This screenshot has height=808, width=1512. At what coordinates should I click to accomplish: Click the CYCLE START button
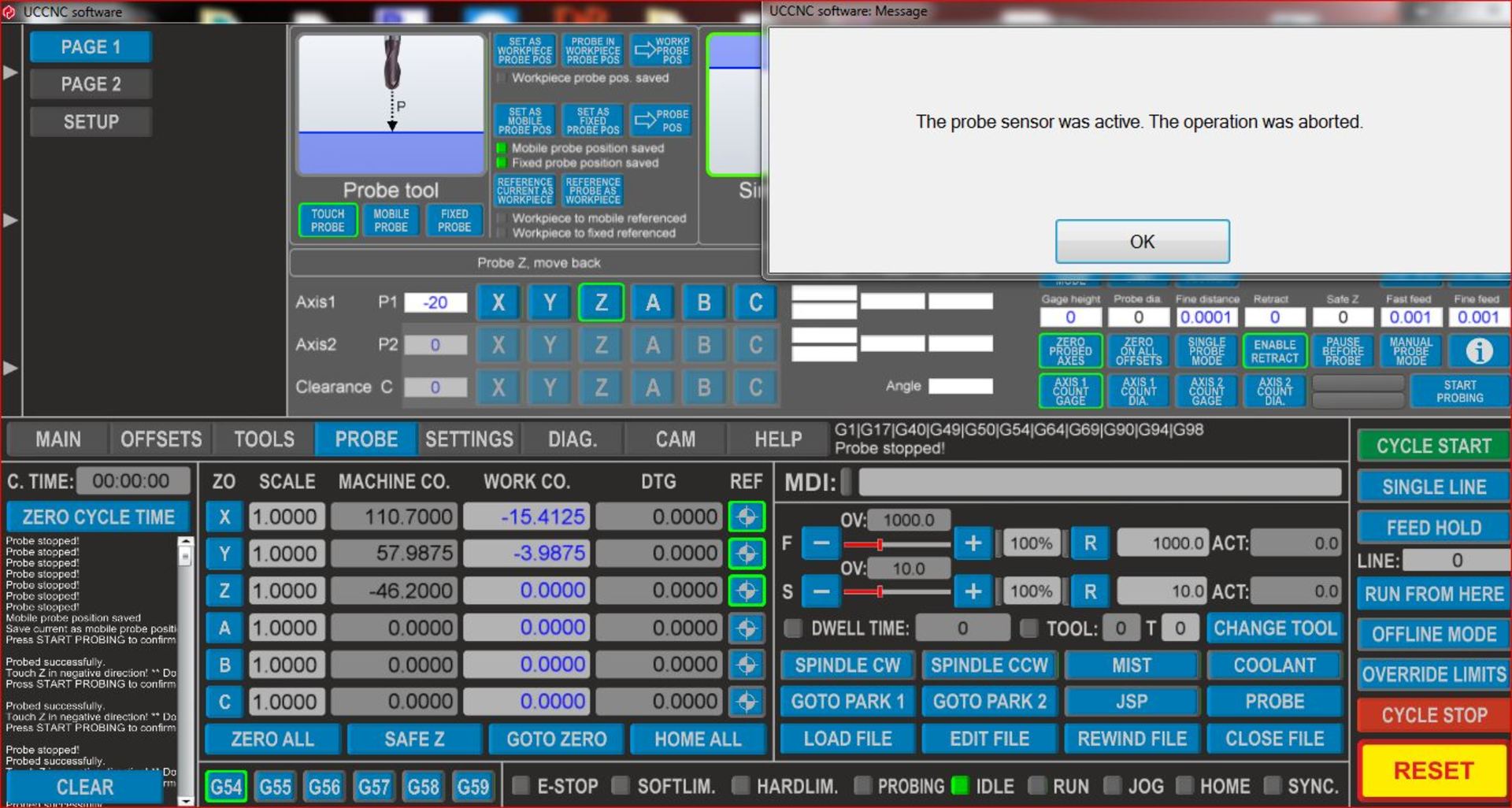[x=1433, y=447]
